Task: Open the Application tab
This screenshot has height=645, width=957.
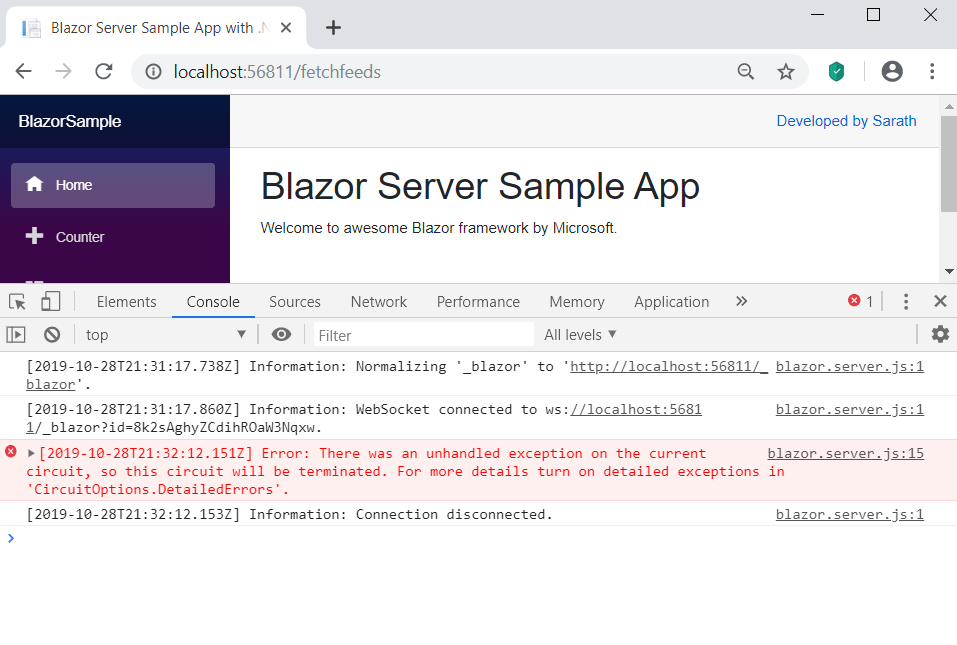Action: click(671, 302)
